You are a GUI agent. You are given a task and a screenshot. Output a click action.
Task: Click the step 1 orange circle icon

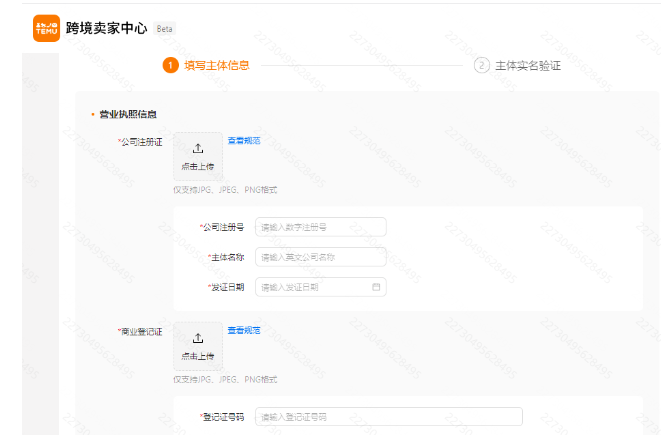[x=171, y=65]
